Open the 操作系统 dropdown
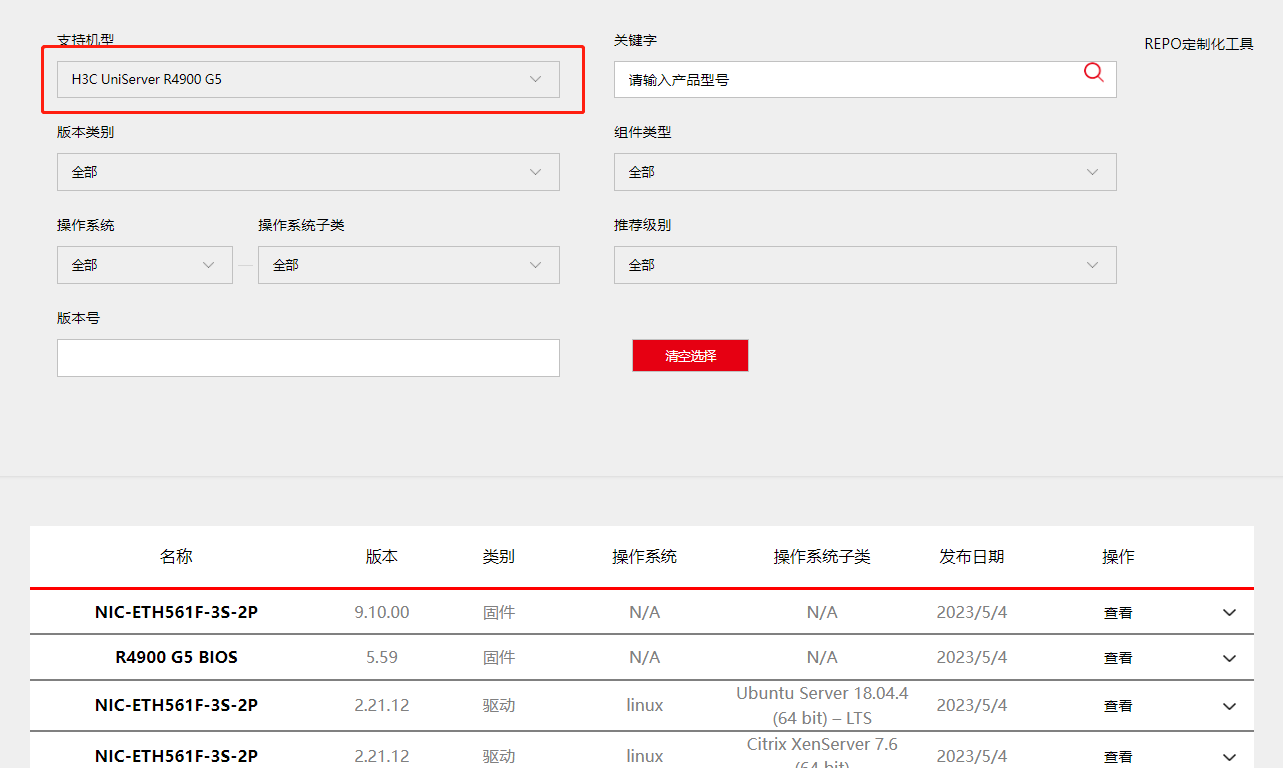 click(145, 265)
